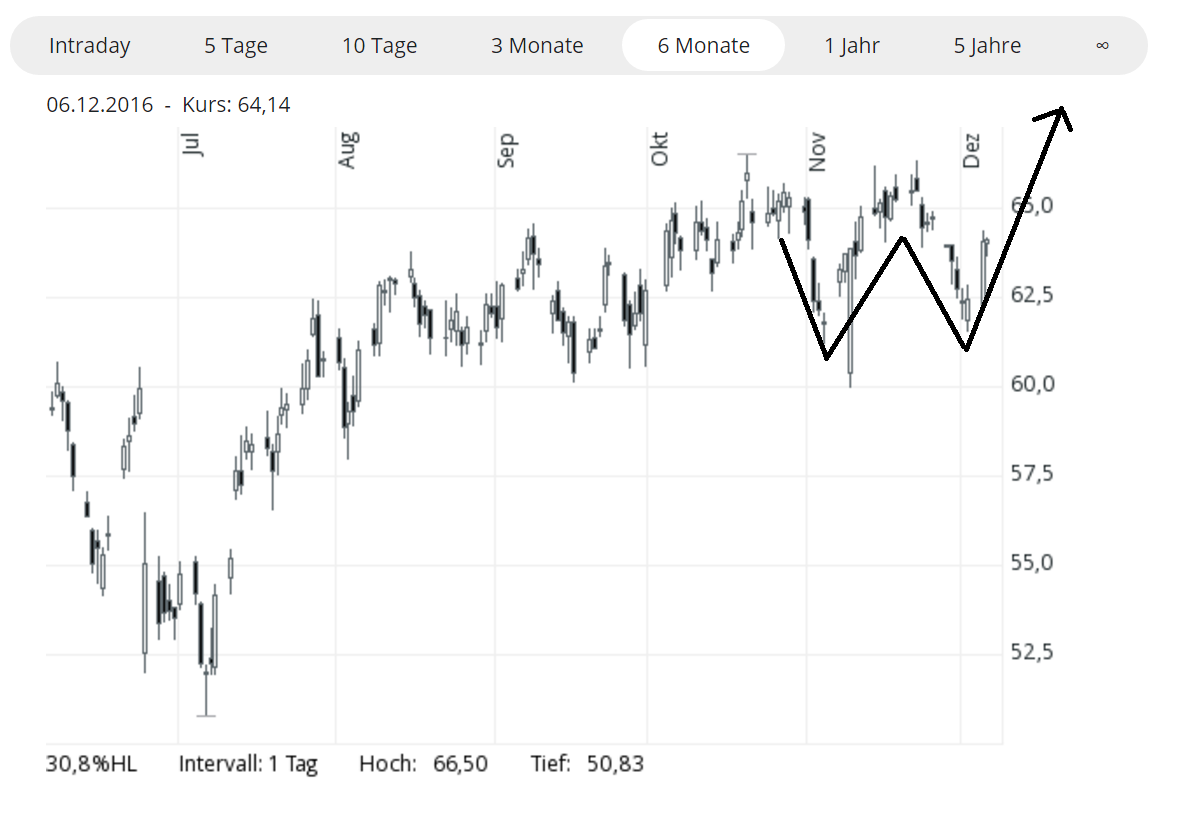
Task: Show the maximum range with infinity symbol
Action: click(x=1102, y=46)
